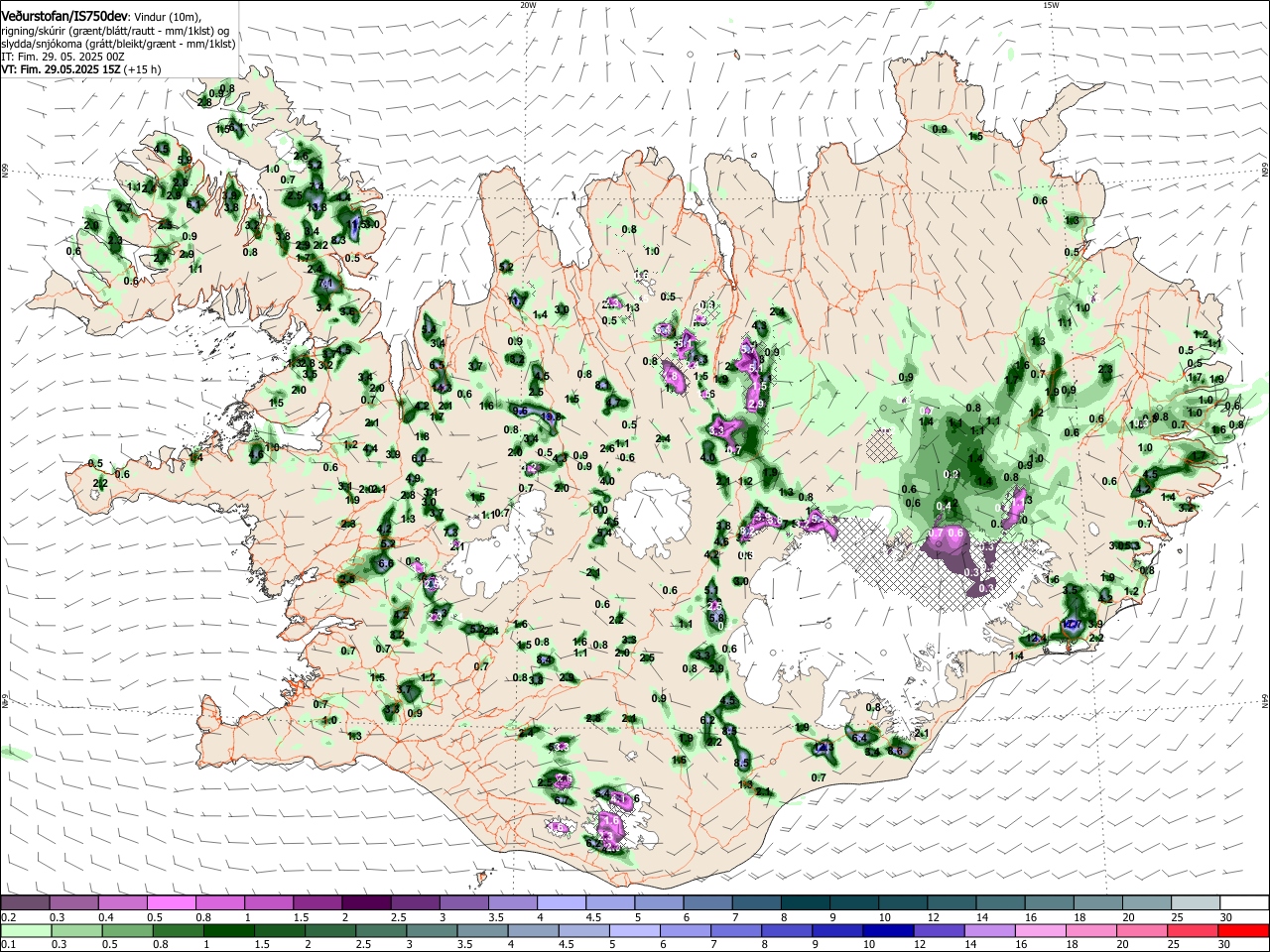The height and width of the screenshot is (952, 1270).
Task: Click the 'slydda/snjókoma' legend description line
Action: (x=118, y=45)
